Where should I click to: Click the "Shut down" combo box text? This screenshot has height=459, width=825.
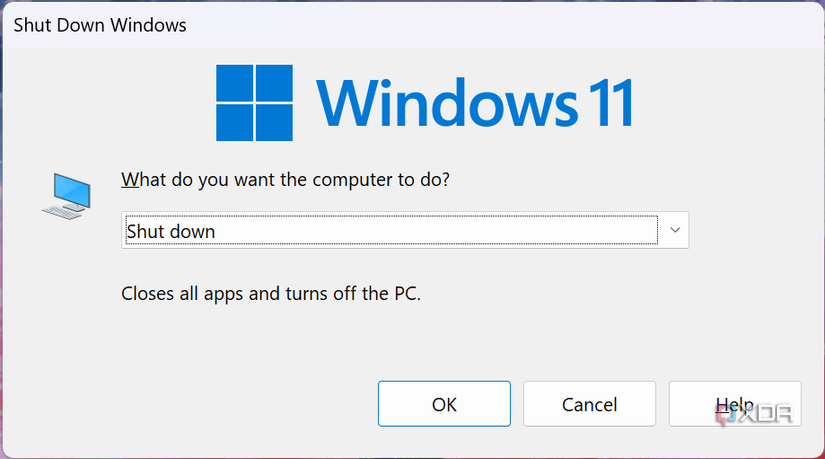point(171,232)
